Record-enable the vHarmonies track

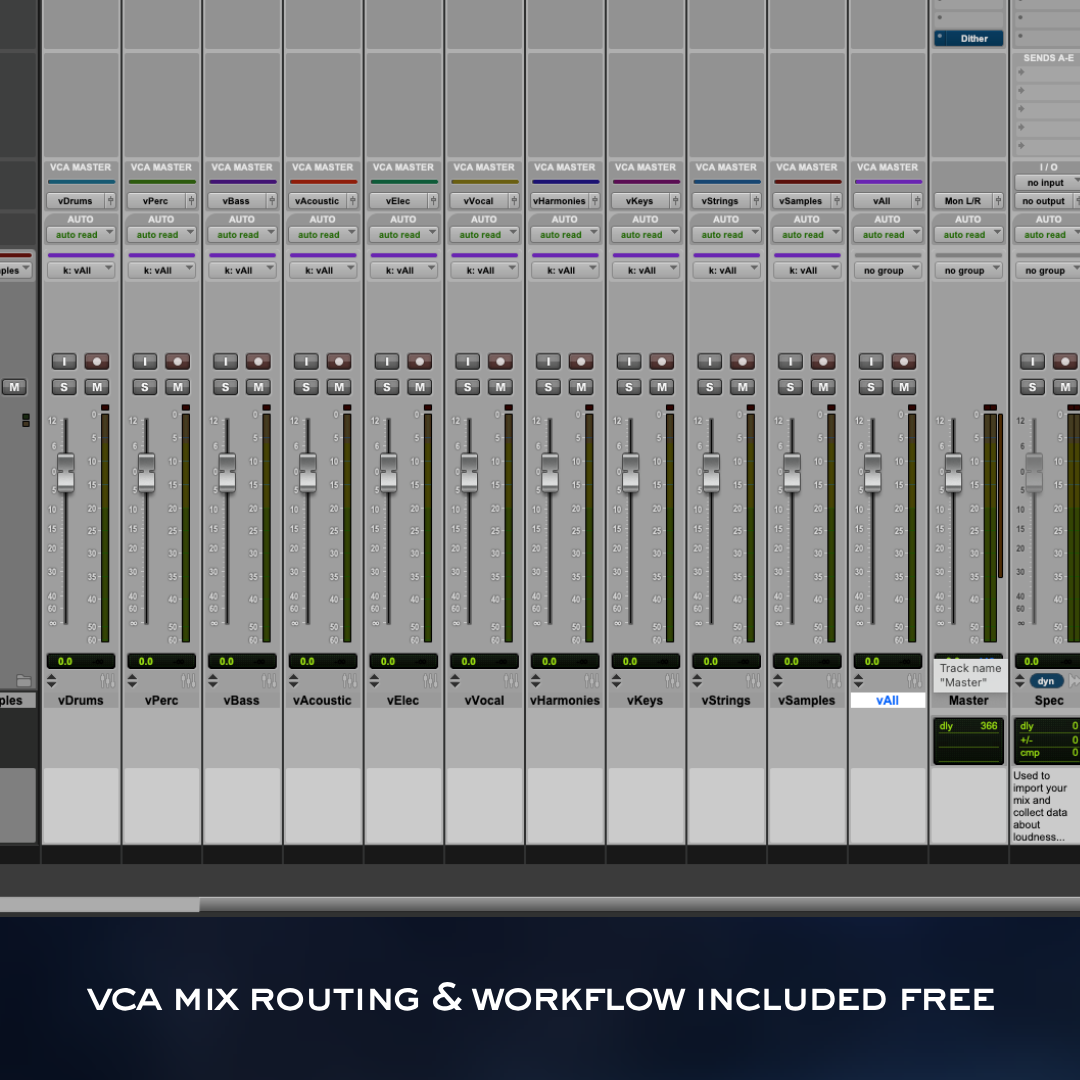[581, 362]
